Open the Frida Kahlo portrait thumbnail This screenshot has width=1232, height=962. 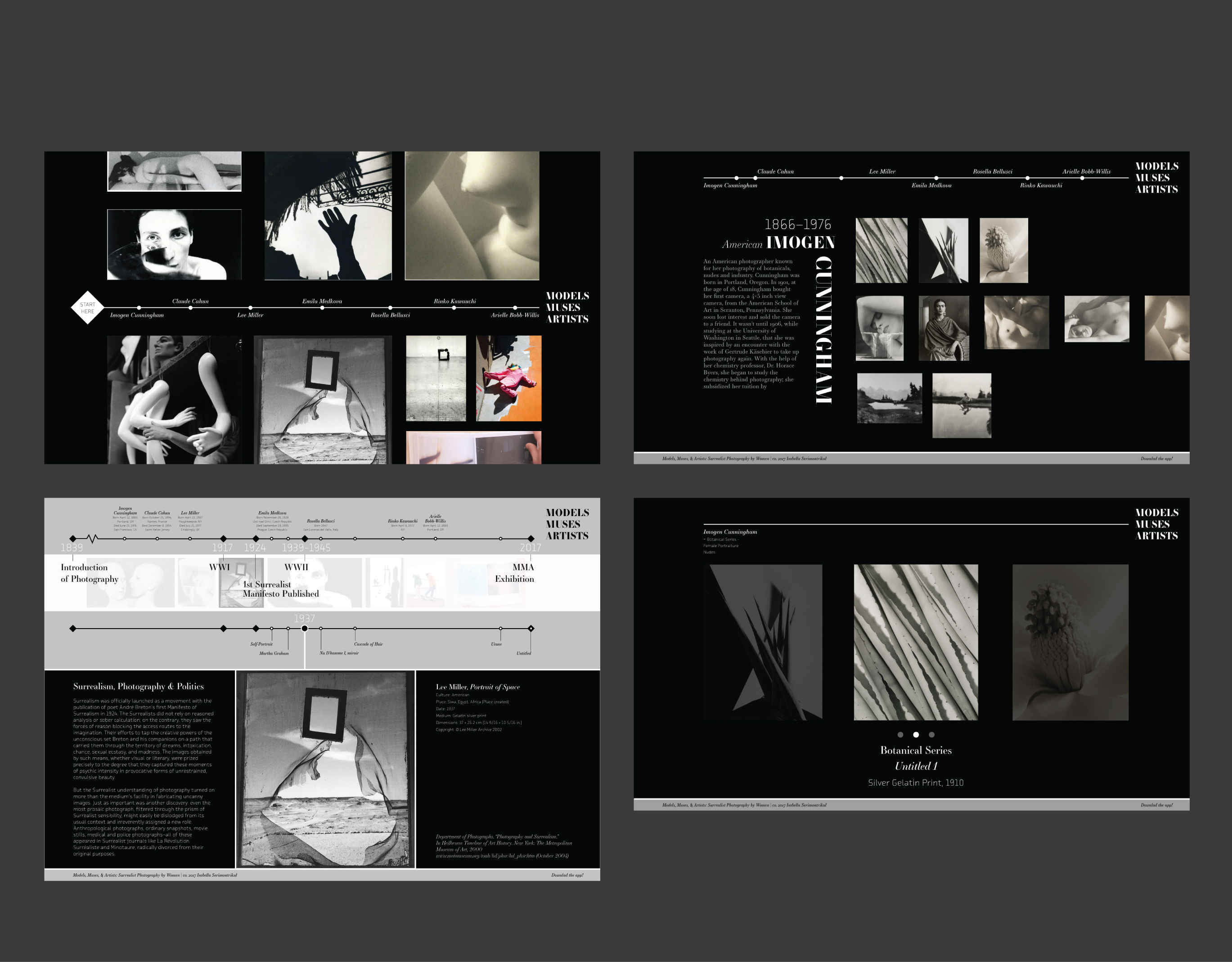coord(944,328)
